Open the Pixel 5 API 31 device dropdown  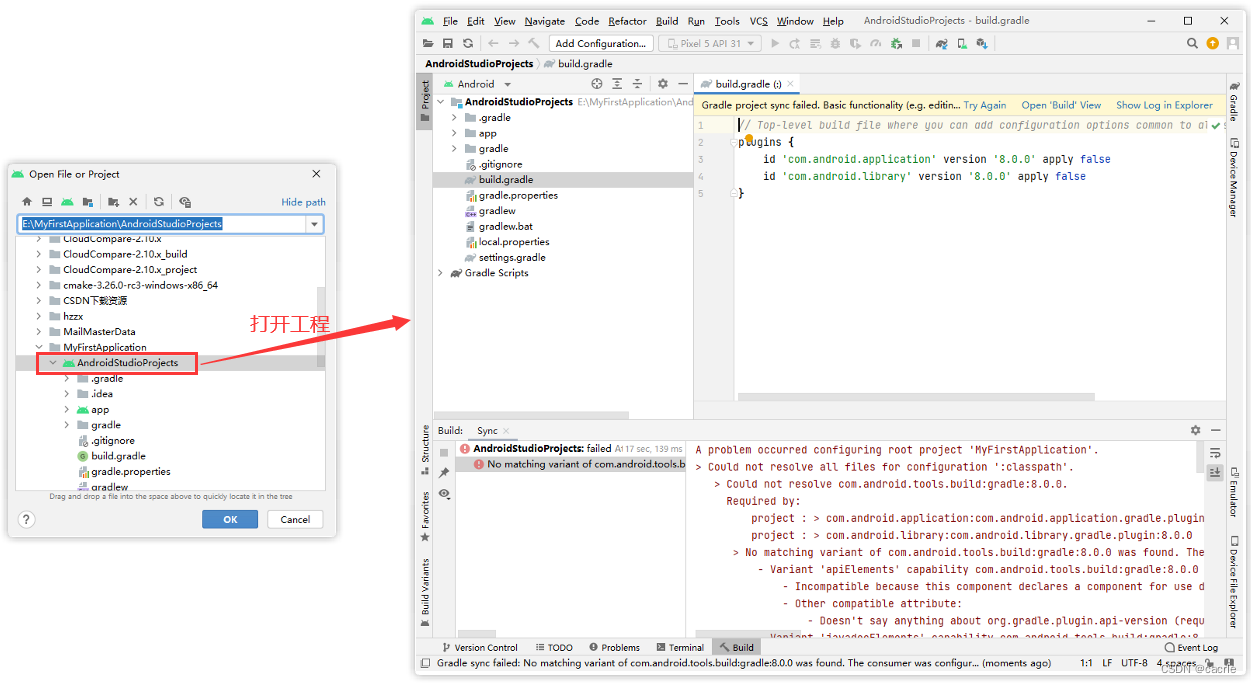[x=711, y=43]
